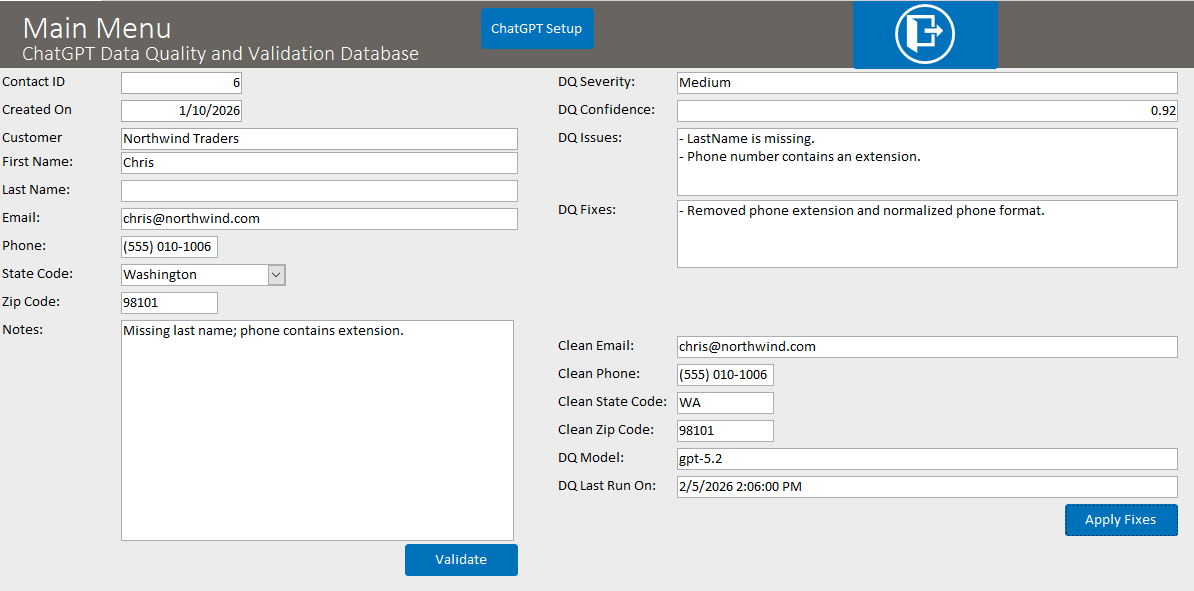Click in the DQ Fixes text box
Image resolution: width=1194 pixels, height=591 pixels.
click(926, 234)
